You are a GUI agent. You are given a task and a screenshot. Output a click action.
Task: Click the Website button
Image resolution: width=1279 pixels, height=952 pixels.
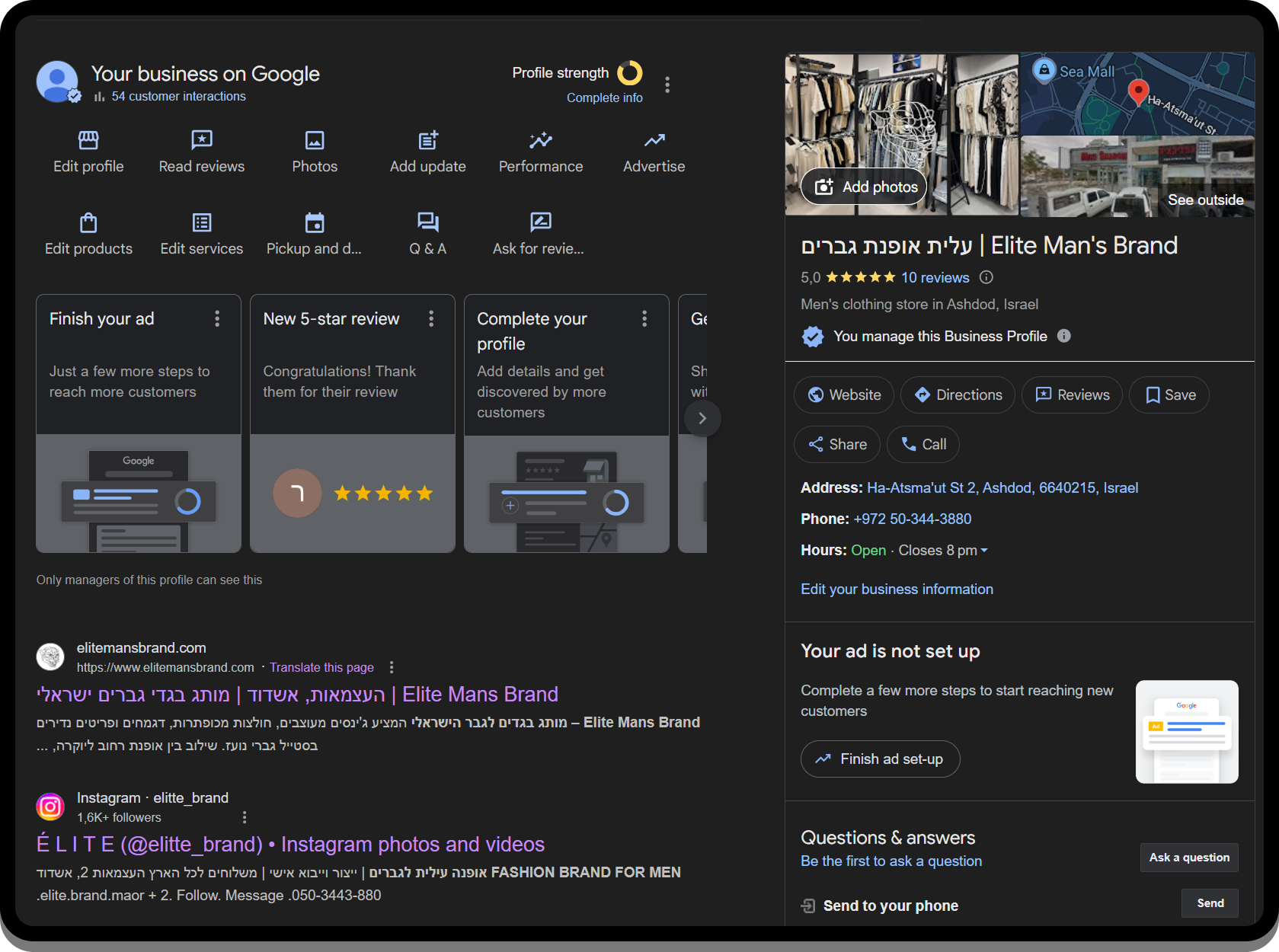[x=844, y=395]
